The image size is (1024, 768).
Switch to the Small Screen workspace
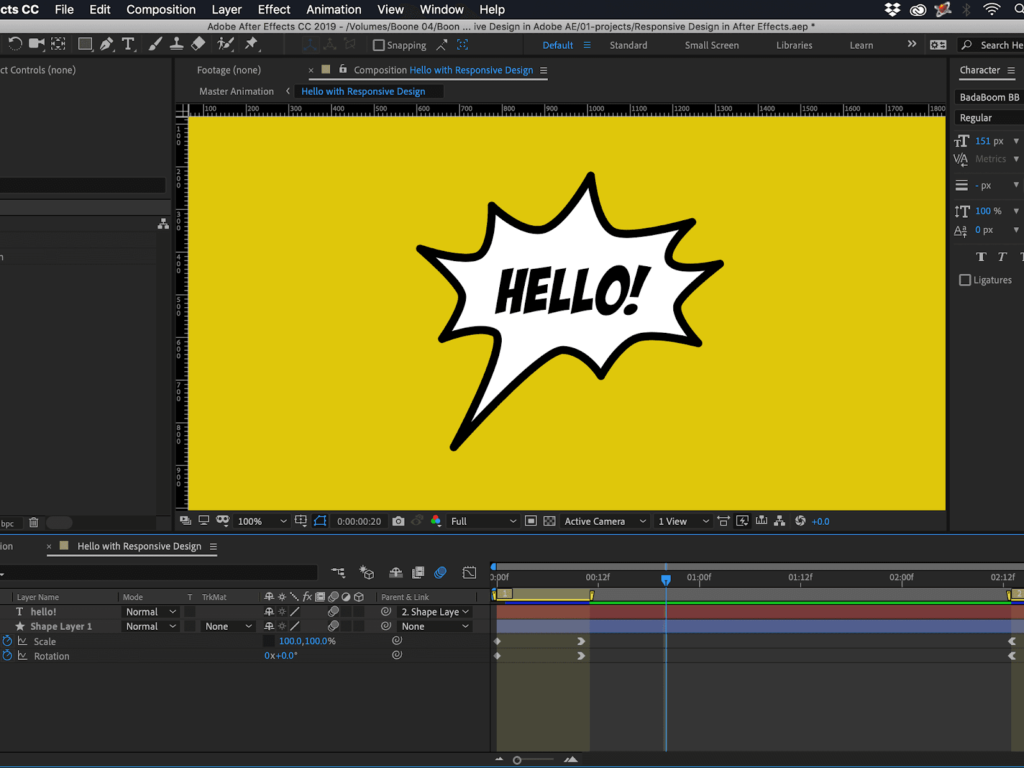(x=712, y=45)
